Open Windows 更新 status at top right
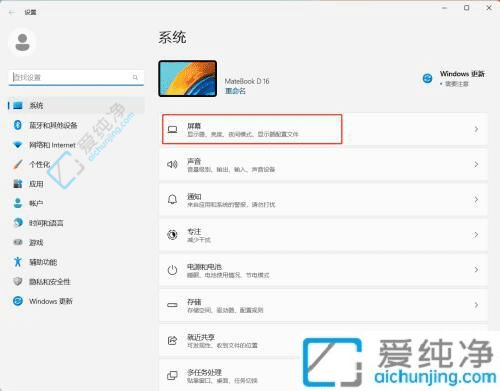The height and width of the screenshot is (391, 500). tap(454, 78)
